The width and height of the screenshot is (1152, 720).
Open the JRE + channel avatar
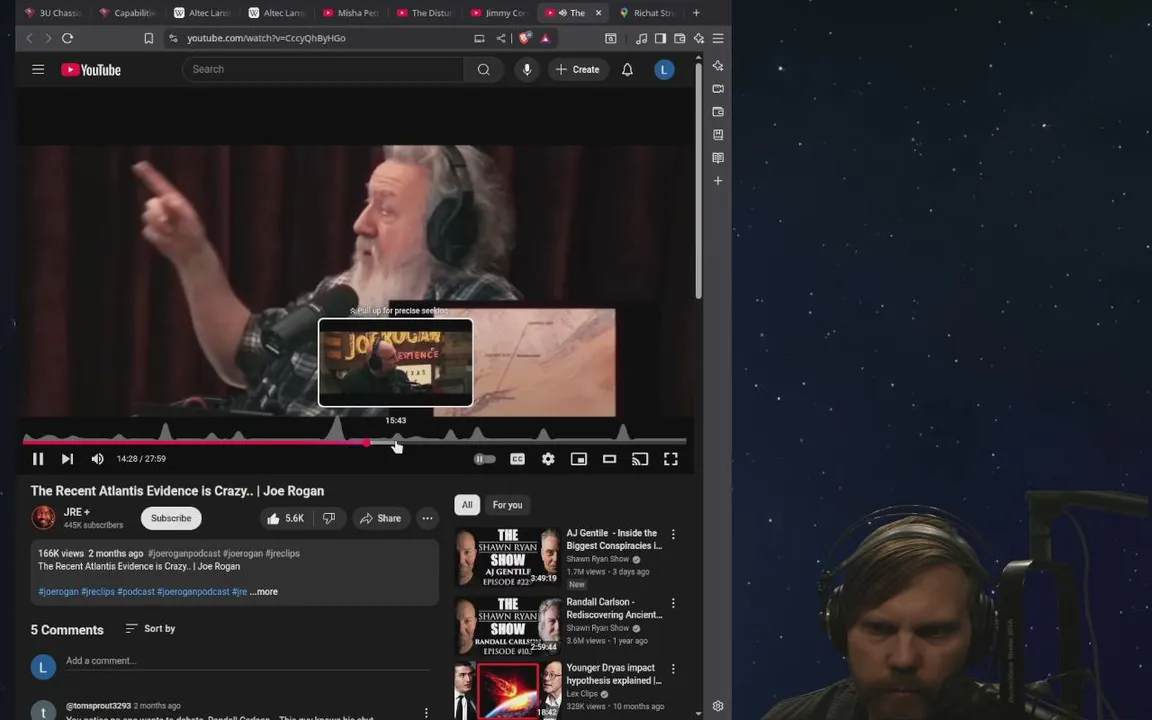click(43, 518)
